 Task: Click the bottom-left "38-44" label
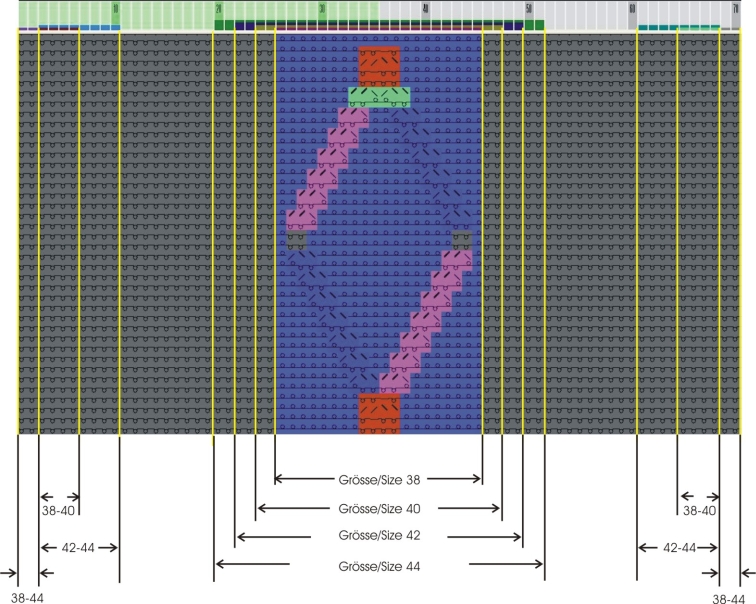point(20,597)
